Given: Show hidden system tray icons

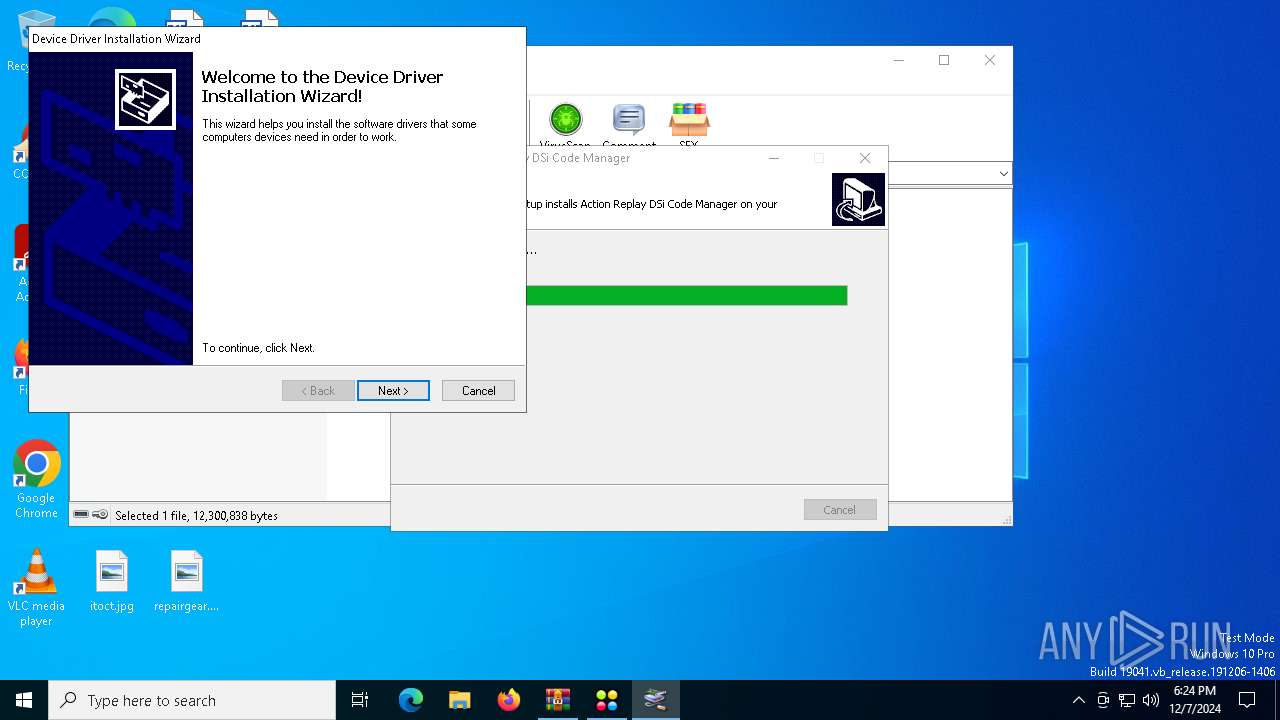Looking at the screenshot, I should pyautogui.click(x=1078, y=700).
